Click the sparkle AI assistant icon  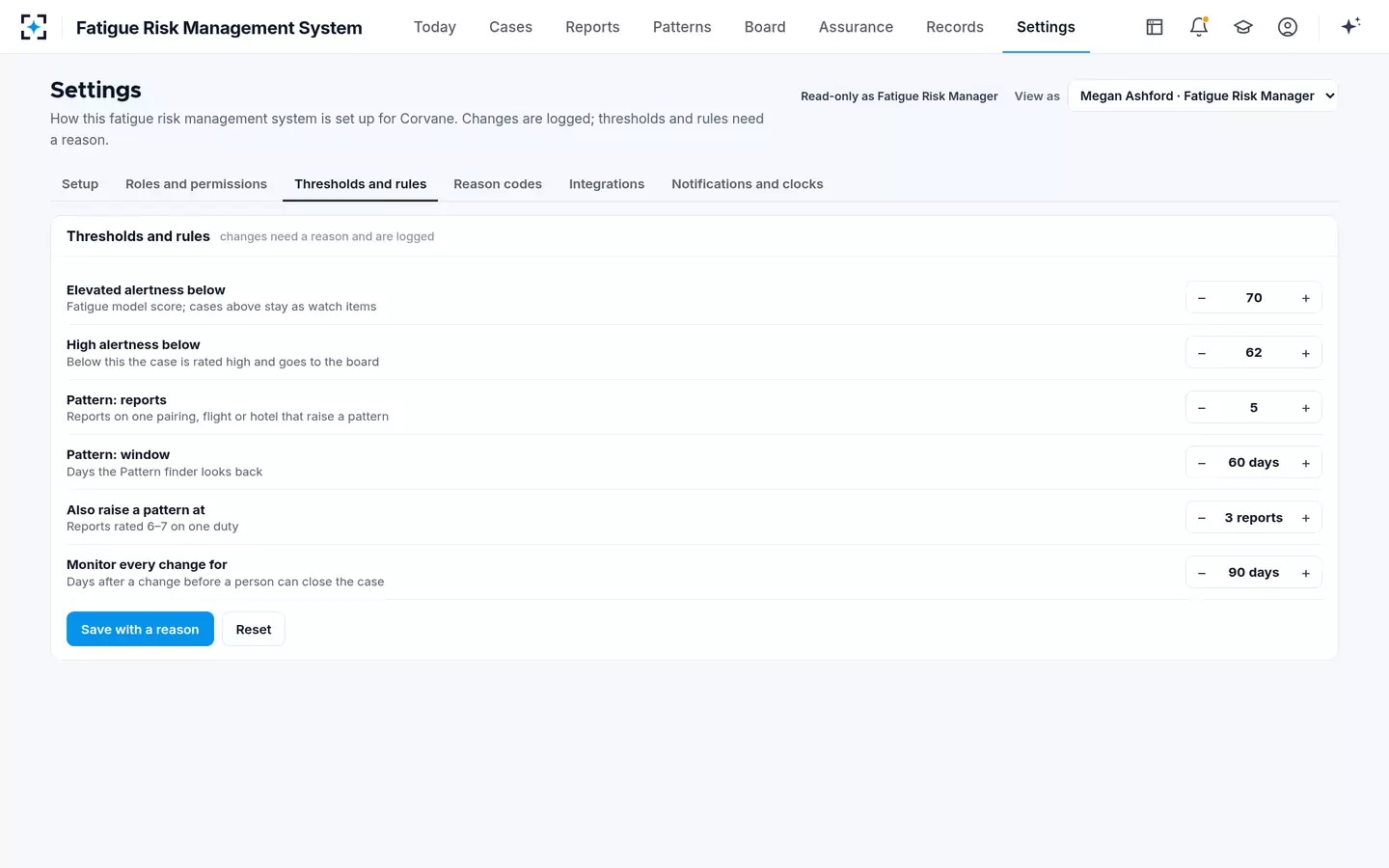(x=1350, y=26)
